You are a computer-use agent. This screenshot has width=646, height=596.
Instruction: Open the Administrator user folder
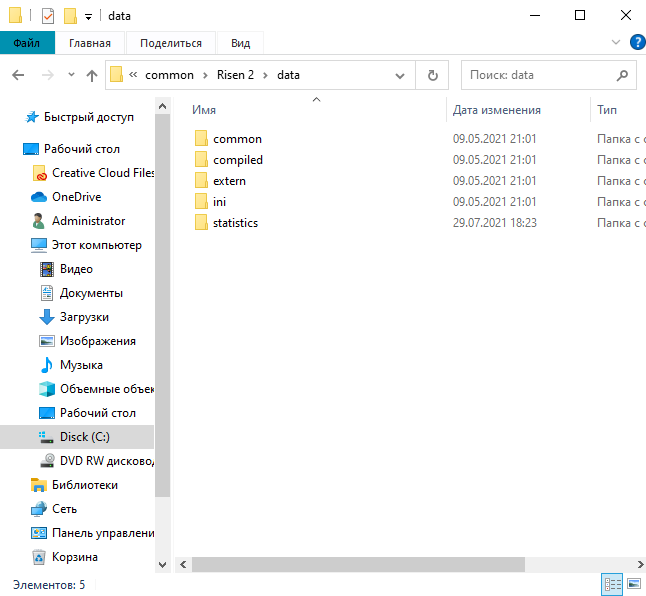pos(79,221)
